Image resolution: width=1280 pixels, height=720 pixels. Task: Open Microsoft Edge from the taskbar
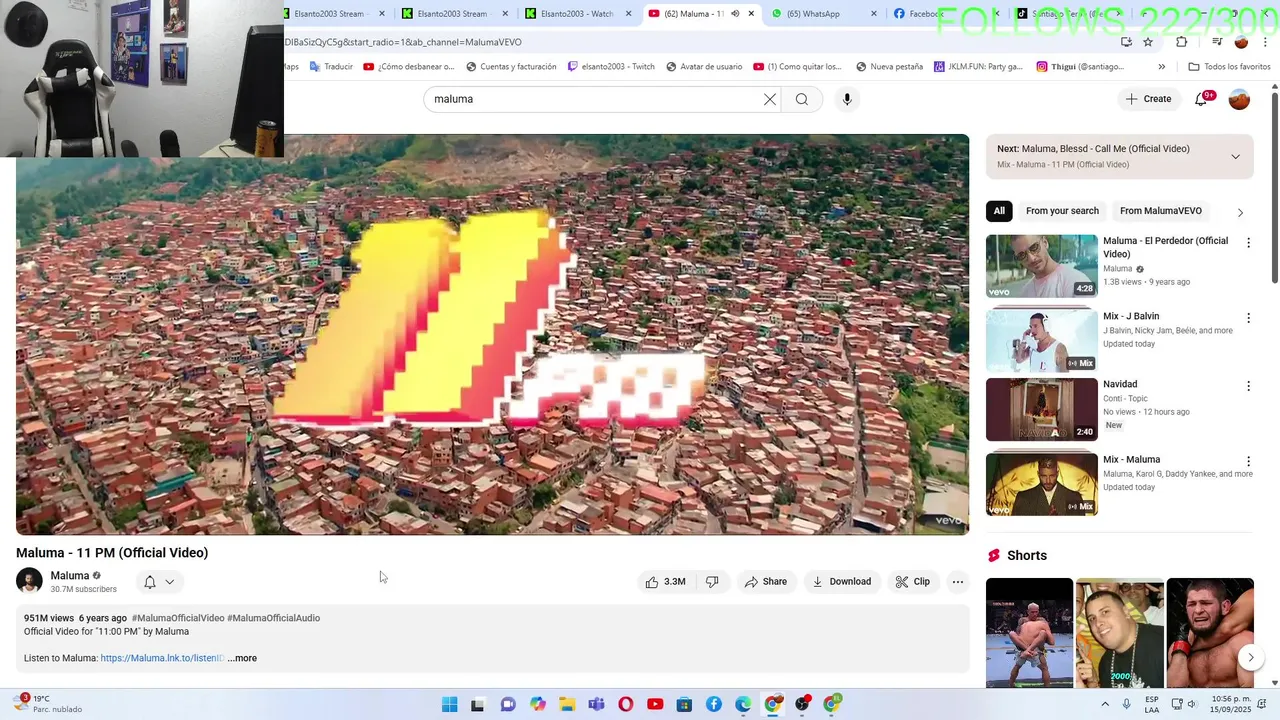pos(743,704)
